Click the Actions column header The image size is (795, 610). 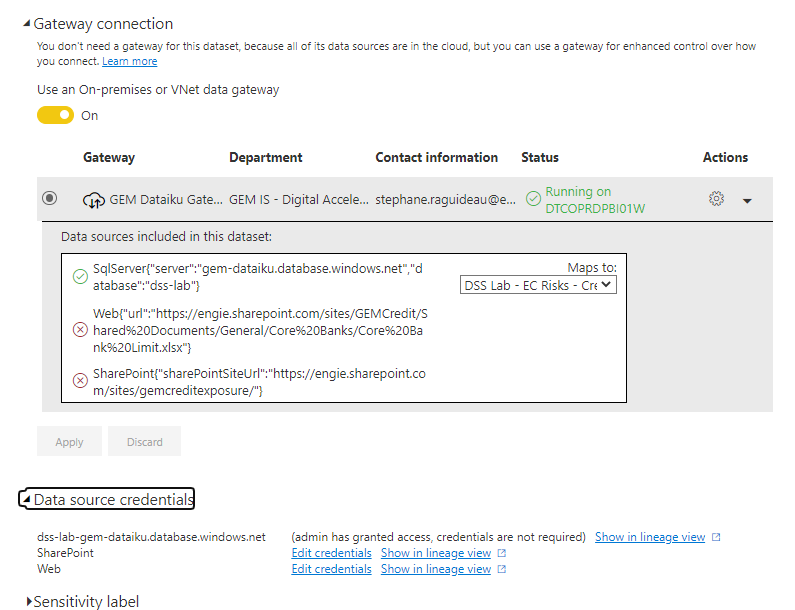[725, 158]
